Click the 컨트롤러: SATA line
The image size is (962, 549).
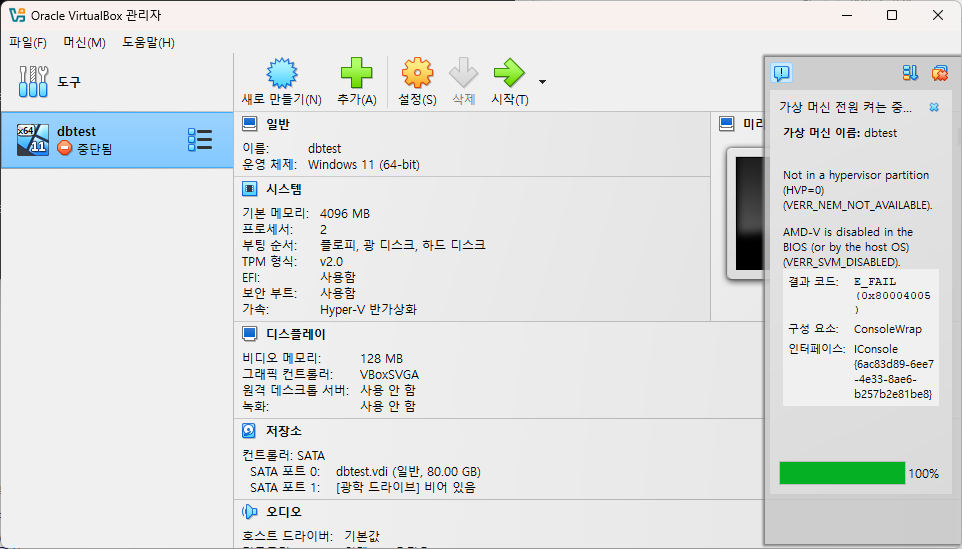click(x=283, y=455)
